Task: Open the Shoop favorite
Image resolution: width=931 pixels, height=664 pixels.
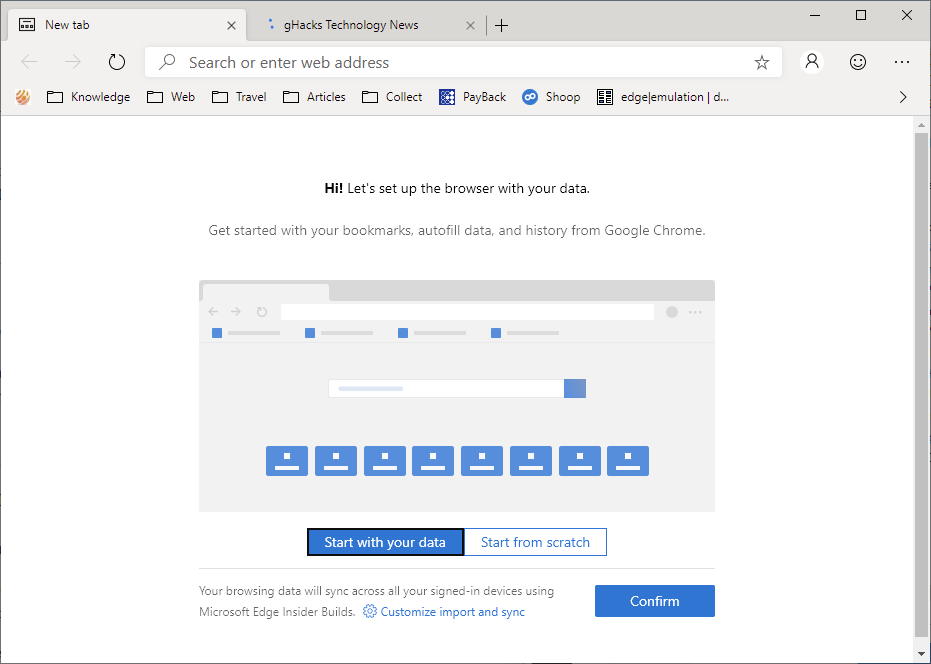Action: coord(550,96)
